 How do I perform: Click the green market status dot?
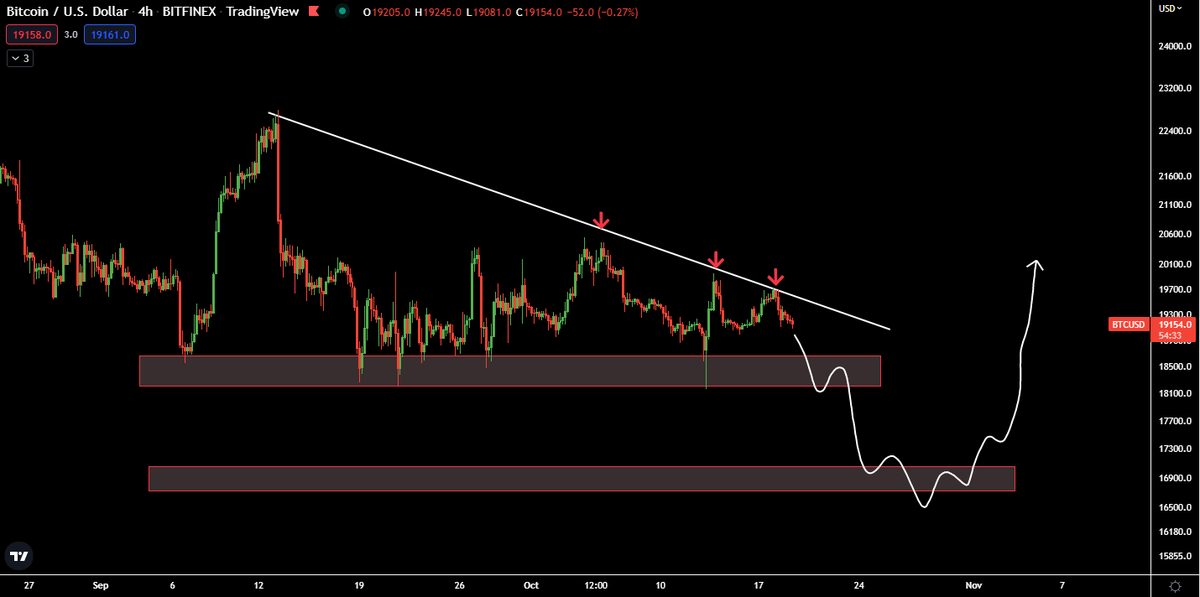[343, 12]
